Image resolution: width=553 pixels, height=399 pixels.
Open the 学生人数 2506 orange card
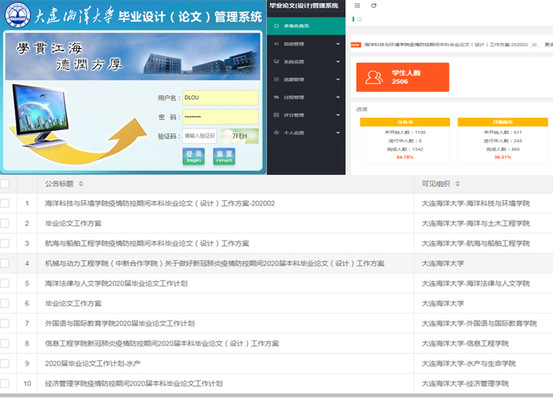[402, 77]
